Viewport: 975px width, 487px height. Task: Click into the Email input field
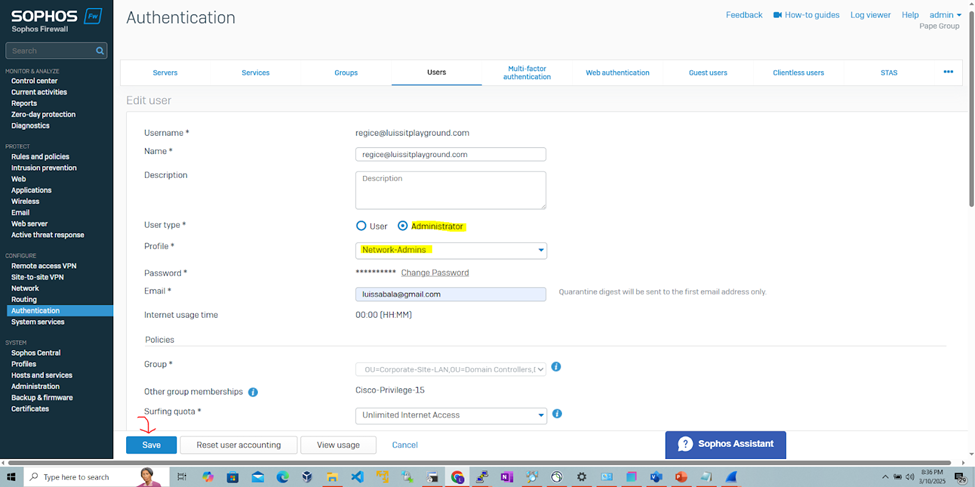point(451,294)
